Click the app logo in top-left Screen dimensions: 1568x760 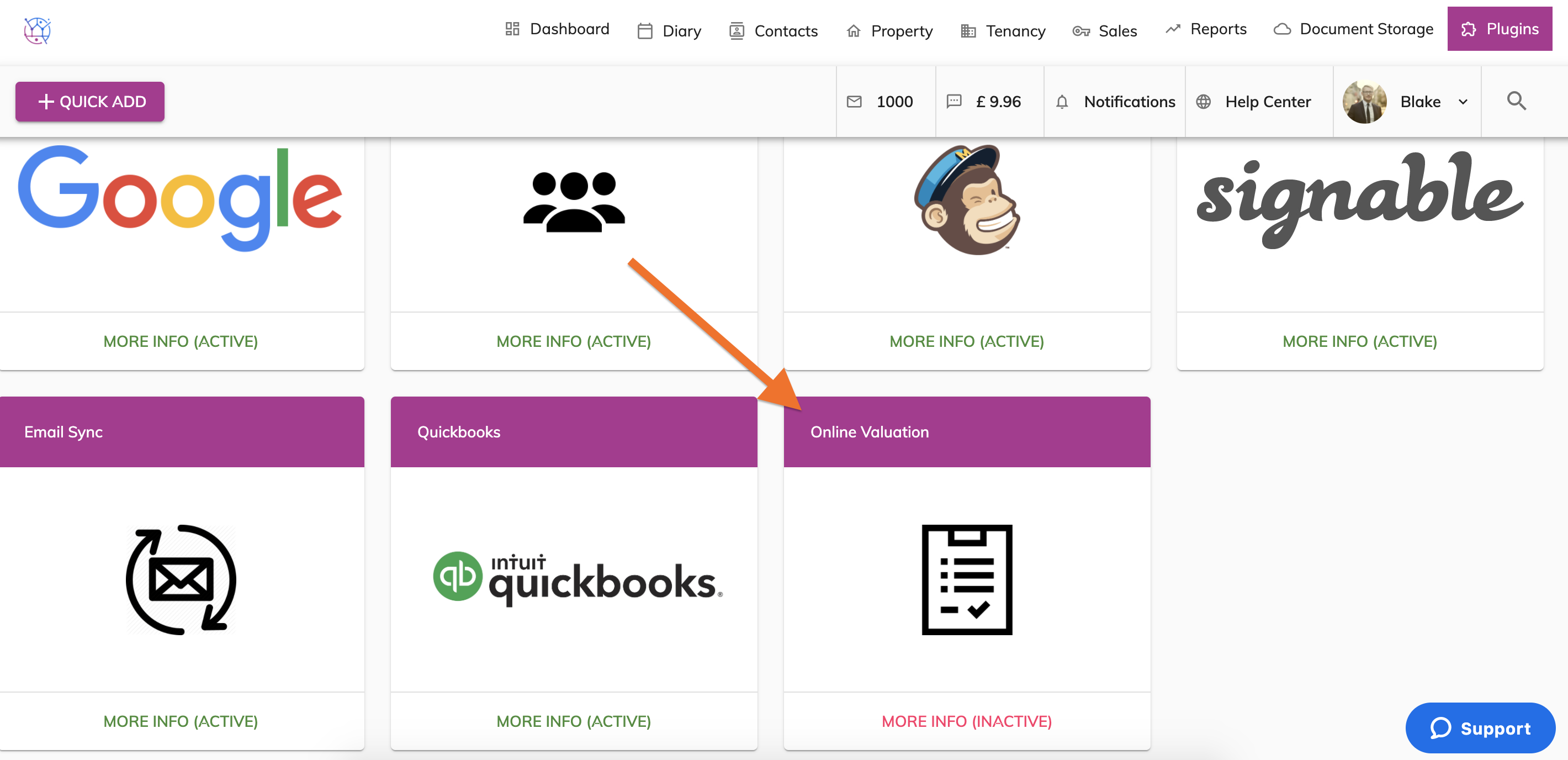tap(37, 30)
